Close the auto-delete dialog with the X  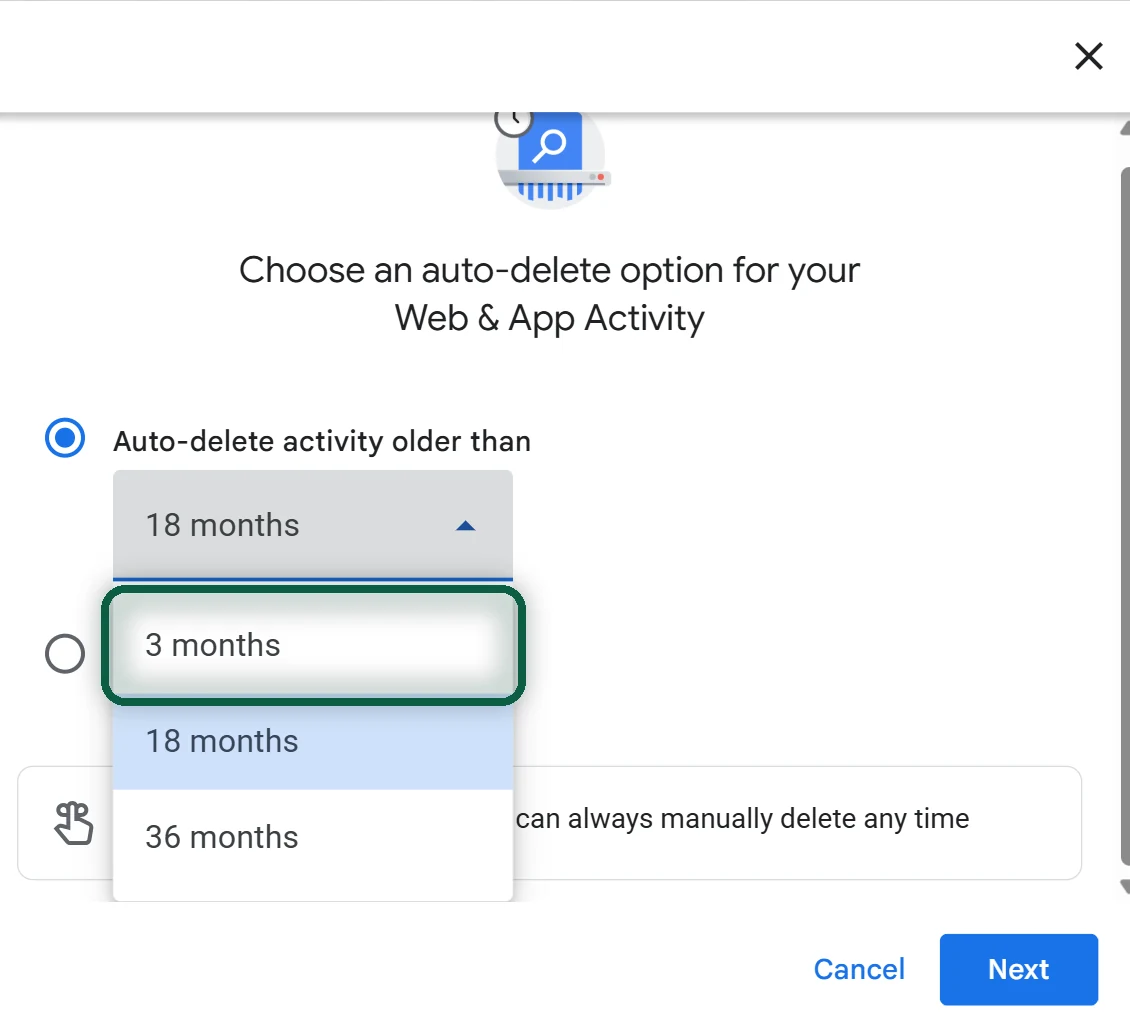point(1088,55)
